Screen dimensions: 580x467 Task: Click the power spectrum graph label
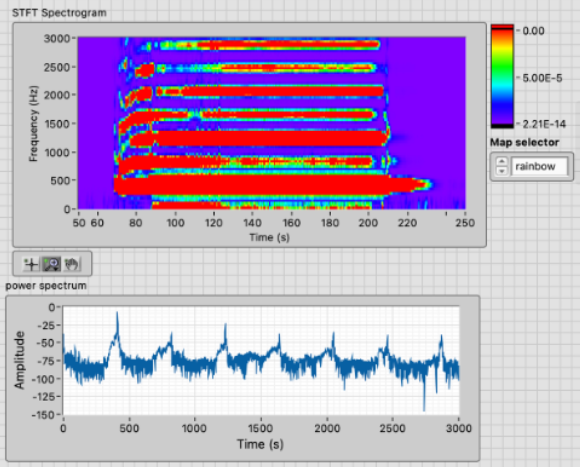[x=46, y=286]
